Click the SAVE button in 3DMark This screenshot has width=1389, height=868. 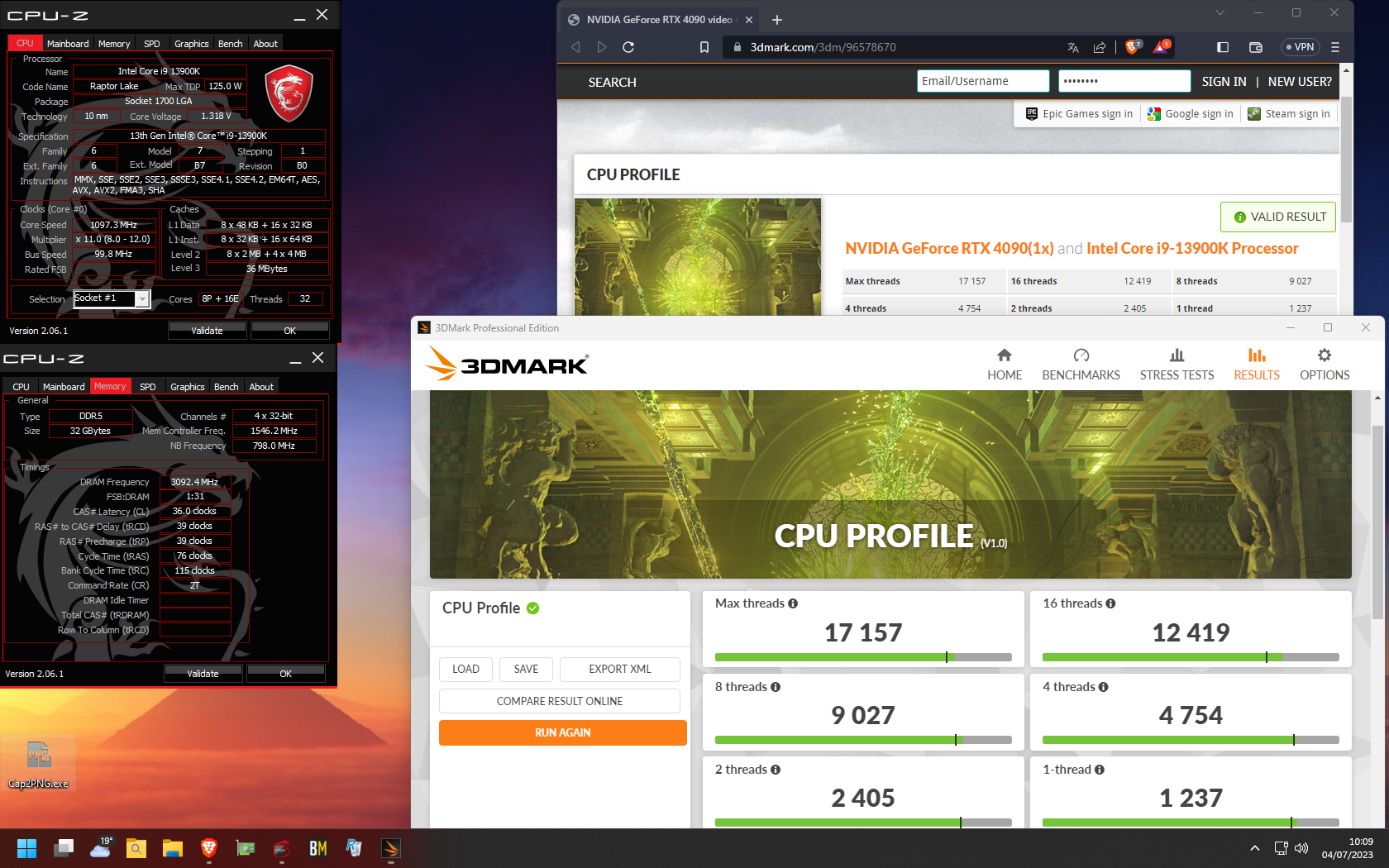point(526,669)
